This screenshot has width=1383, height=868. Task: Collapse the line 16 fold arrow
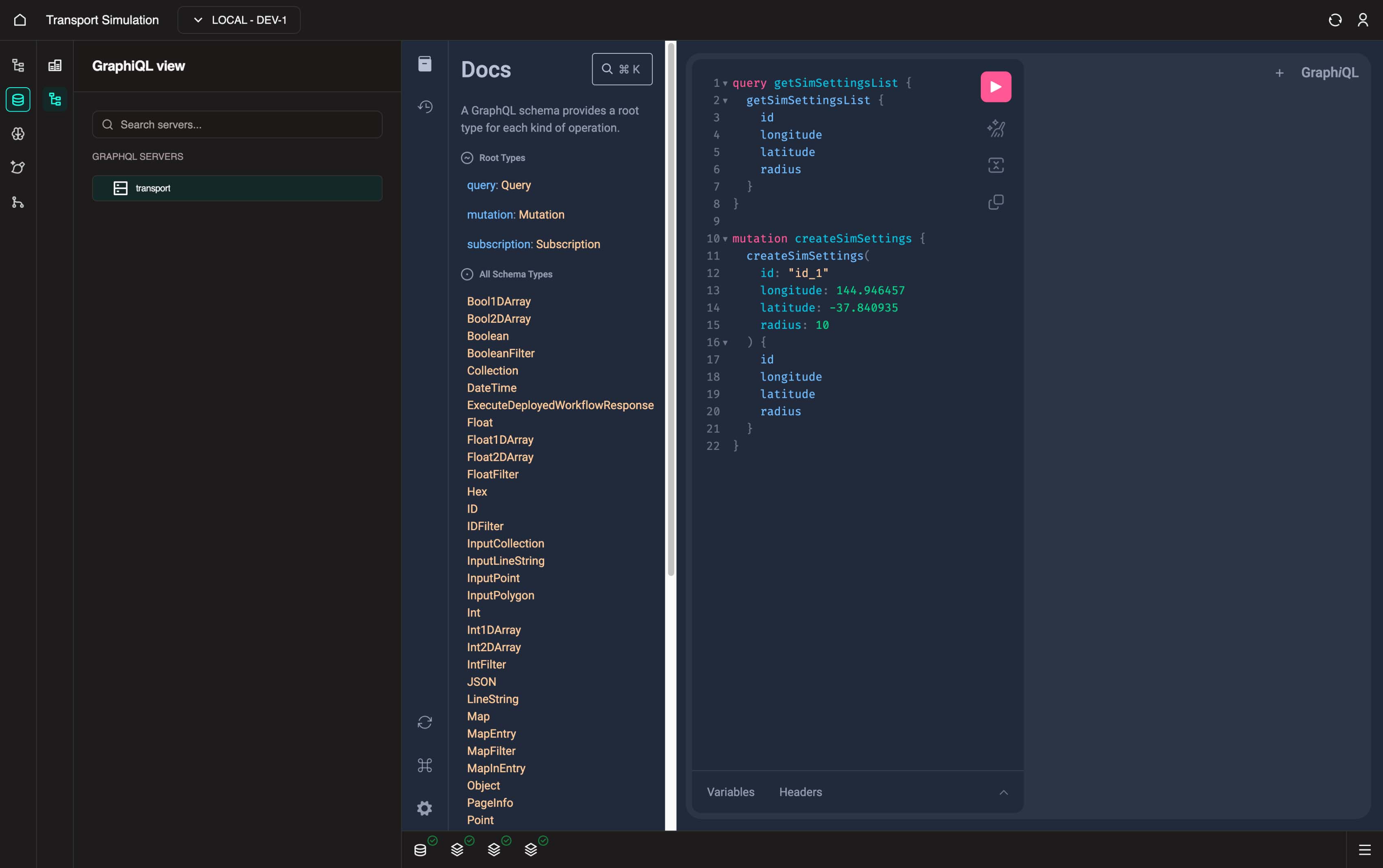click(725, 343)
